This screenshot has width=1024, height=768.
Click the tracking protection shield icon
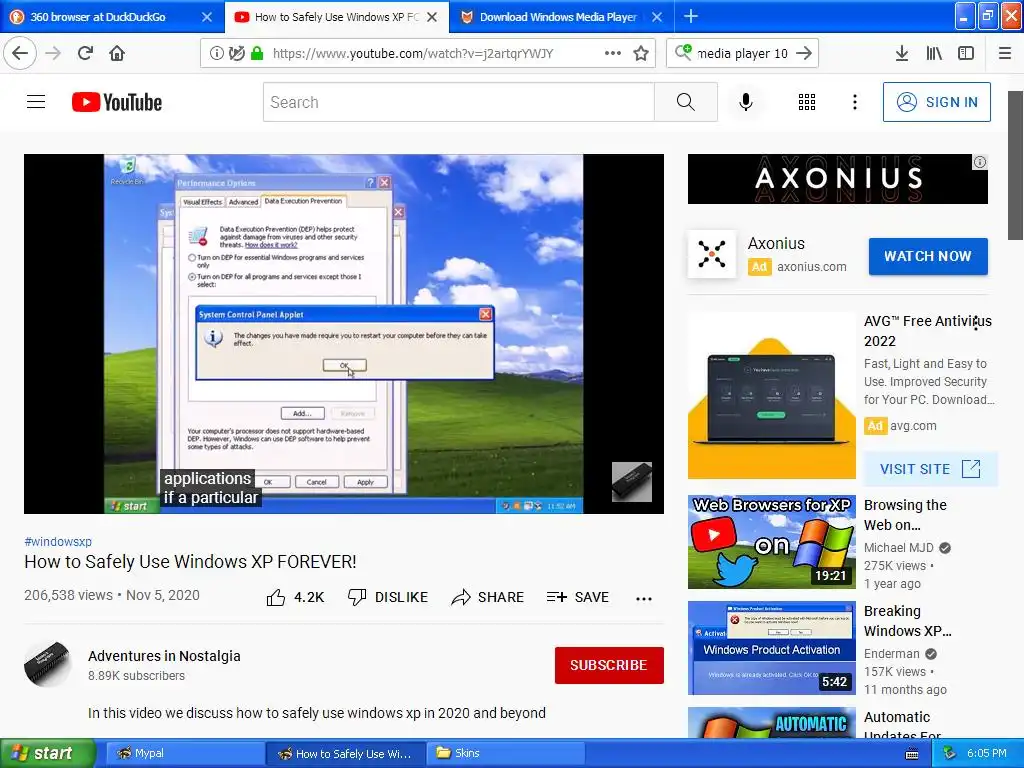pos(236,54)
